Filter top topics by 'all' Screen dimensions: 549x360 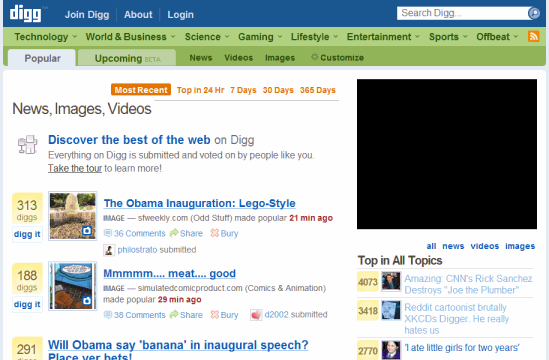tap(431, 246)
